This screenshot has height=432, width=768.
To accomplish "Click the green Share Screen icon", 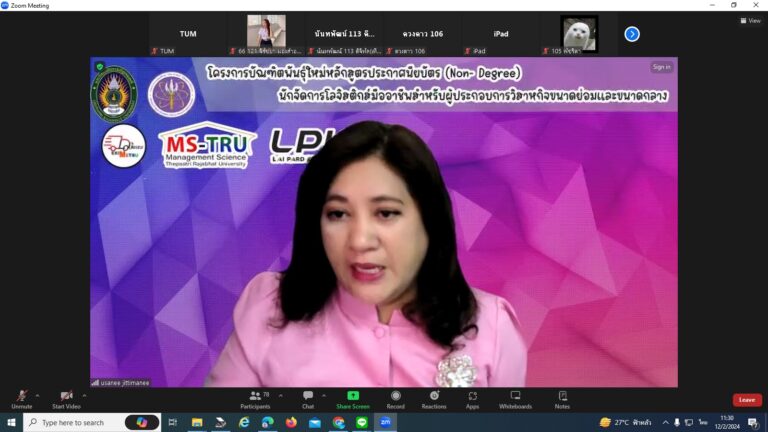I will [353, 395].
